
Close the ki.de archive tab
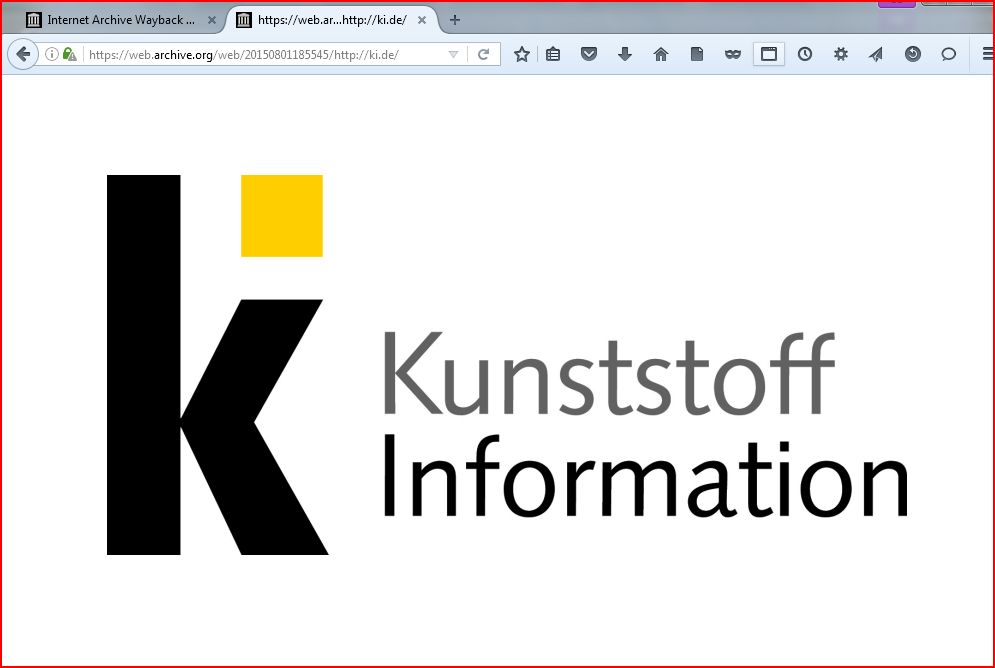point(421,20)
